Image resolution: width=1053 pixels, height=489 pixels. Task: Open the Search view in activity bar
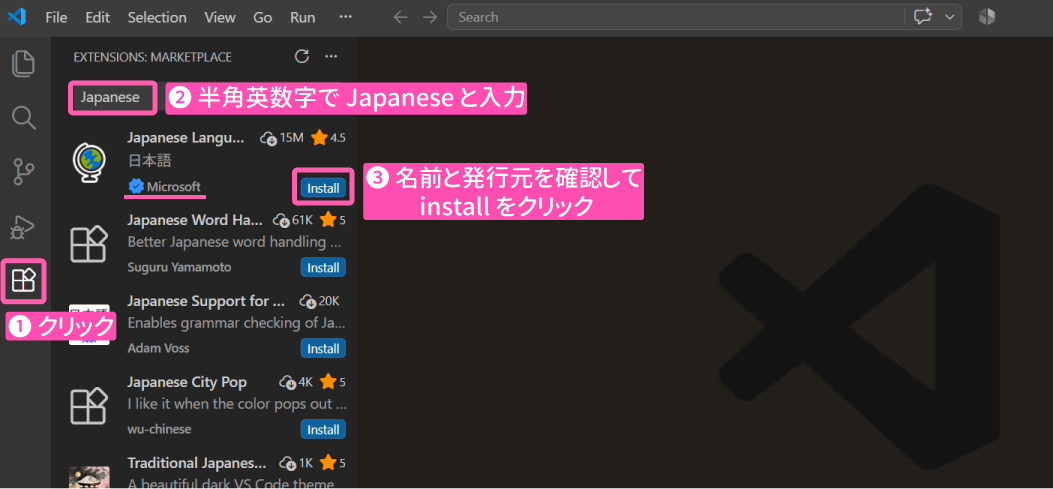(24, 118)
